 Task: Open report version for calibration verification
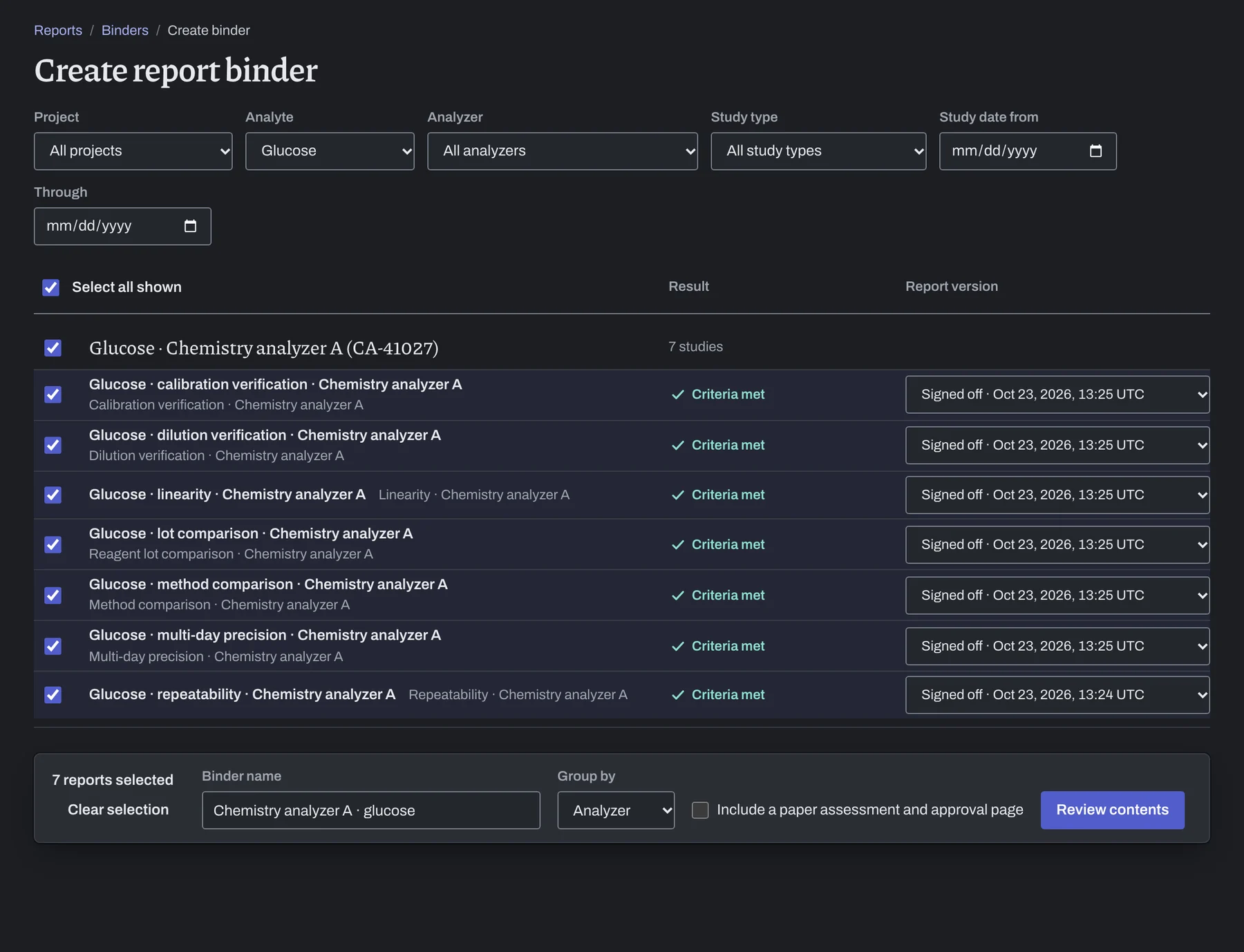(x=1057, y=394)
